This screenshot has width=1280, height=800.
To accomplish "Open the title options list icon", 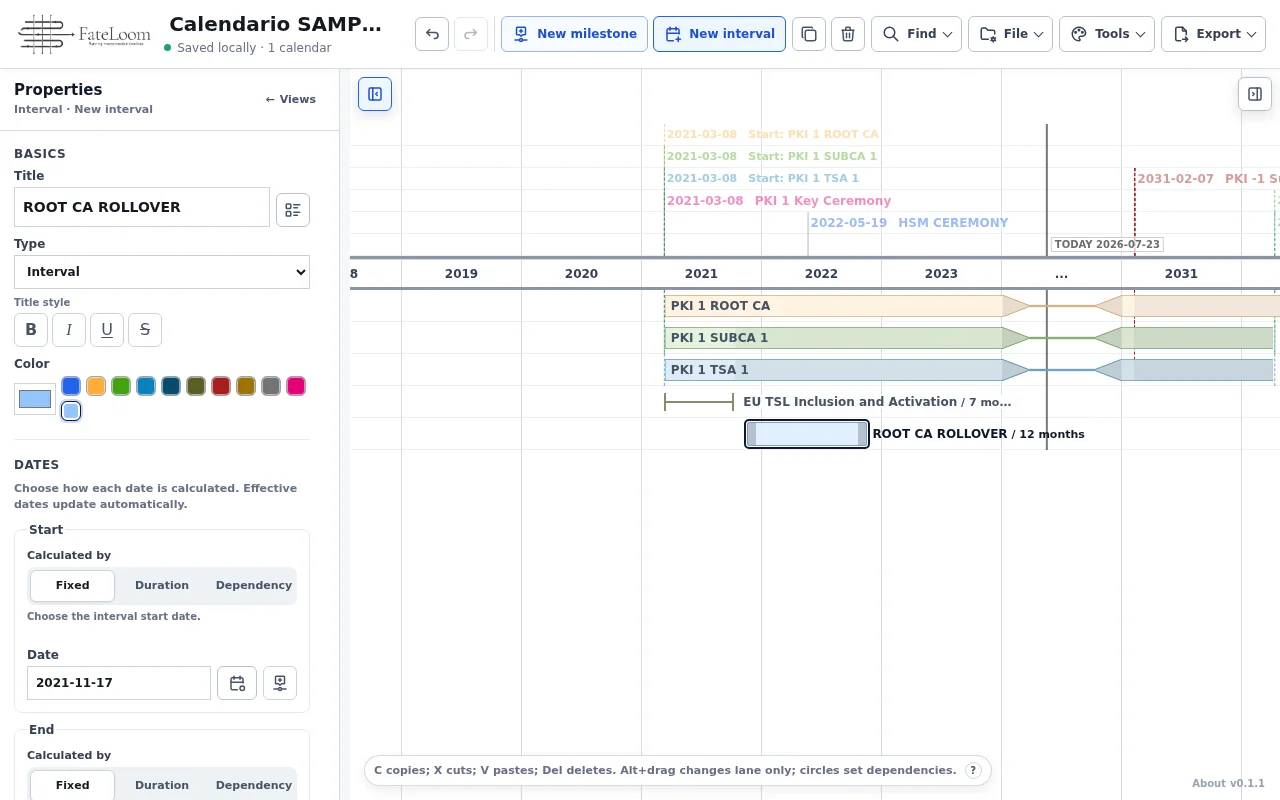I will point(293,210).
